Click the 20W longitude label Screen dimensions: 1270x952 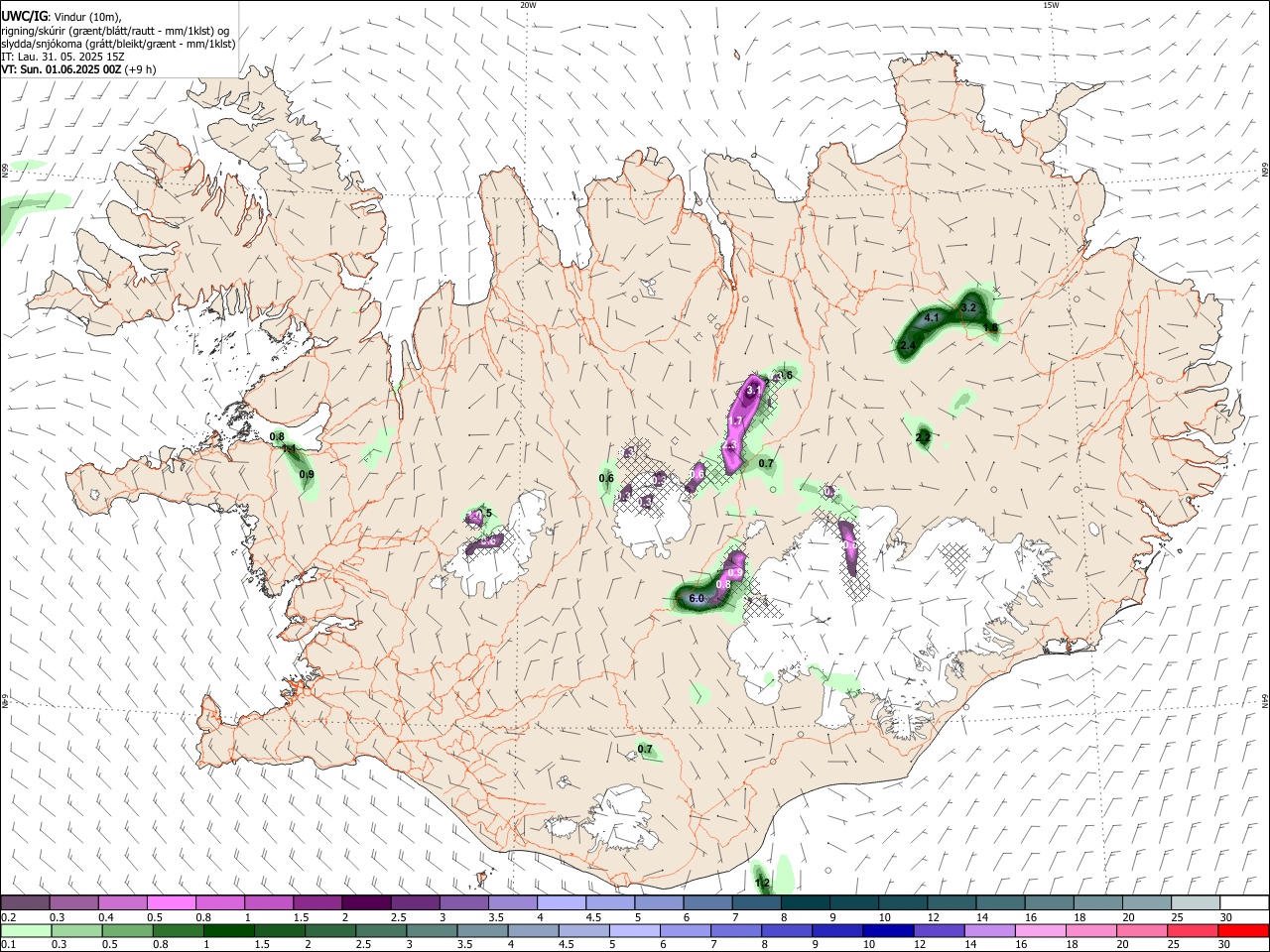[528, 5]
